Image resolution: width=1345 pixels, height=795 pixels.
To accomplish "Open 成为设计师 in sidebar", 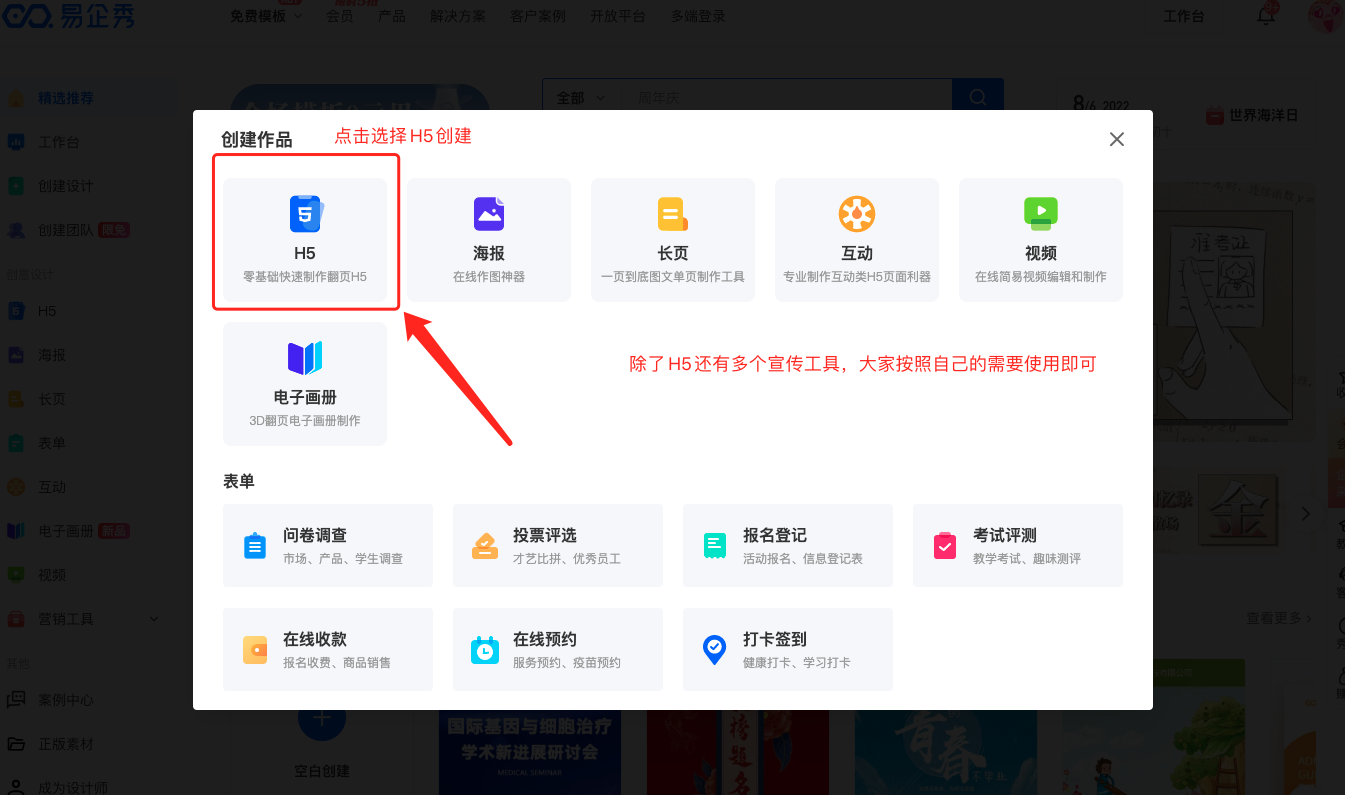I will tap(72, 787).
